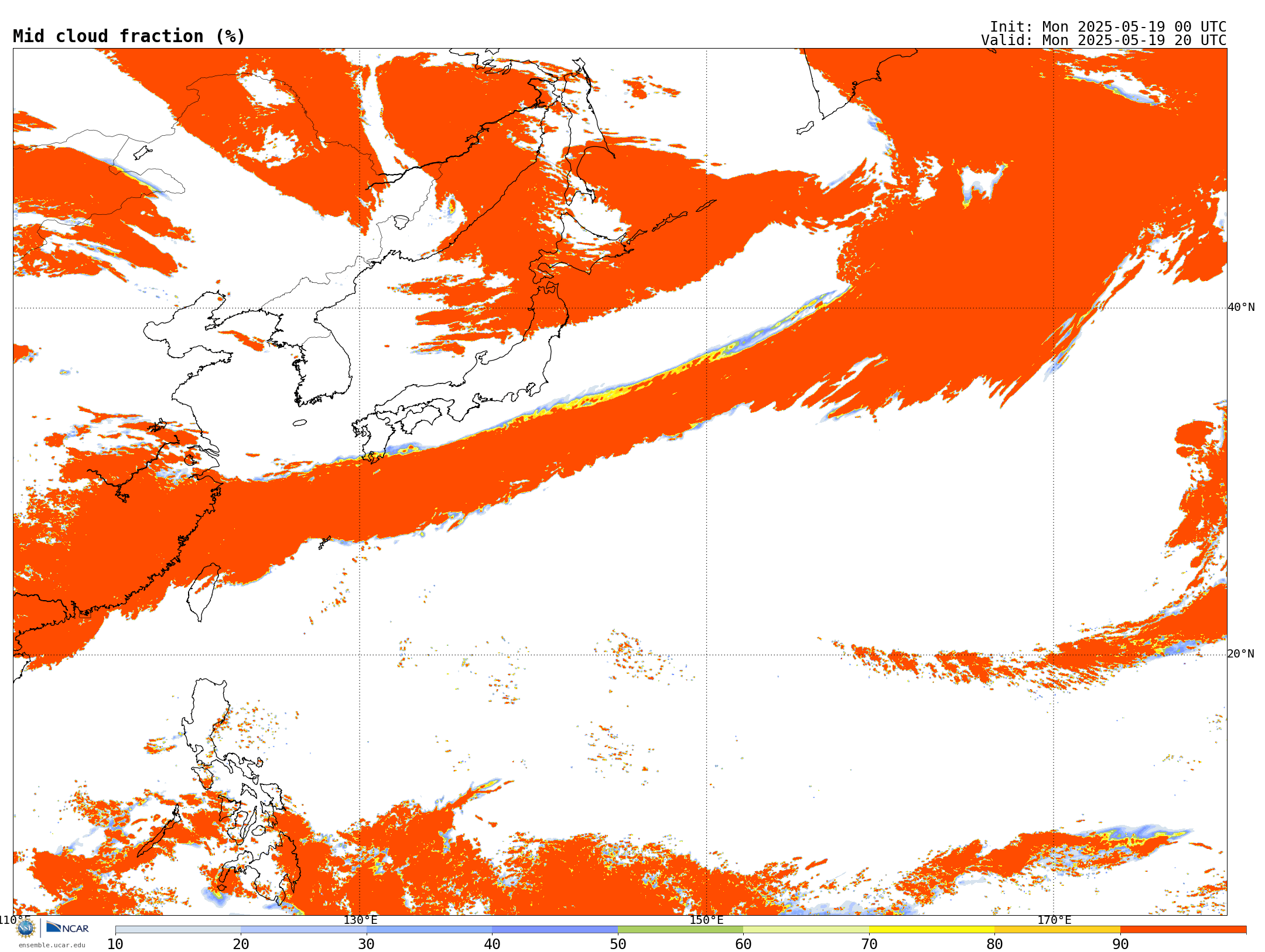Click the Mid cloud fraction (%) title
Screen dimensions: 1265x952
129,36
